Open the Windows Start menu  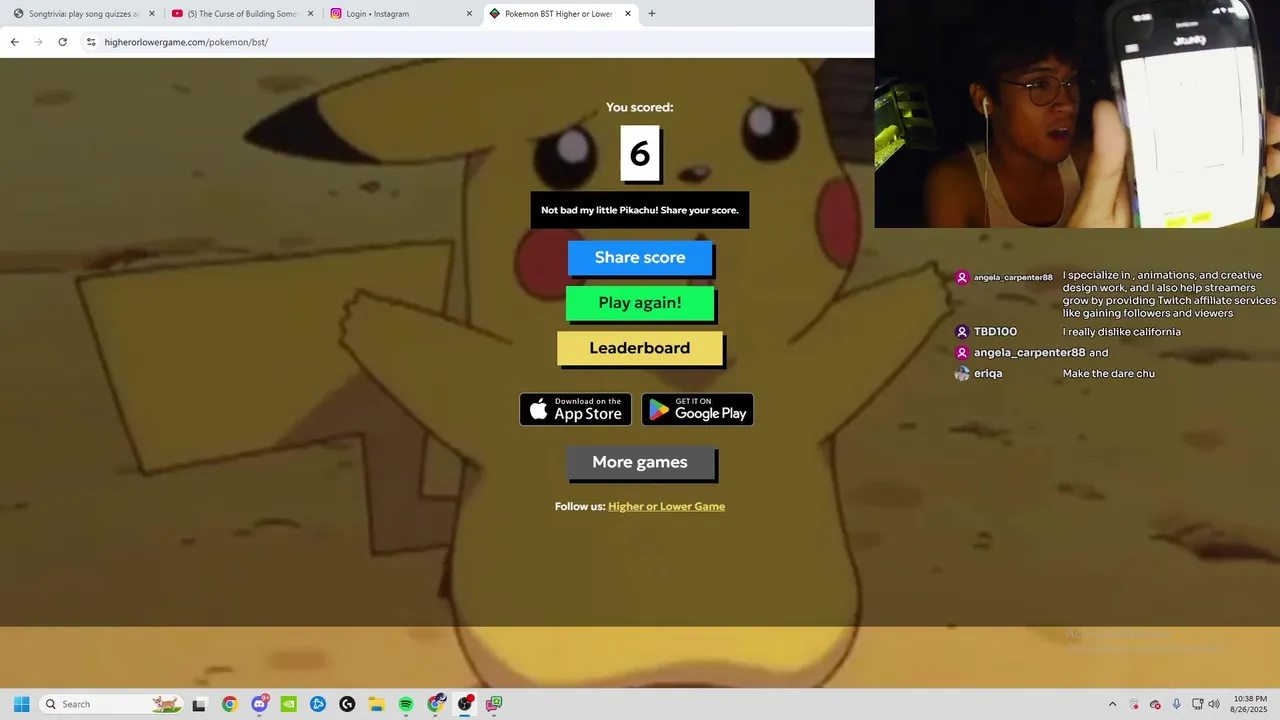tap(21, 704)
